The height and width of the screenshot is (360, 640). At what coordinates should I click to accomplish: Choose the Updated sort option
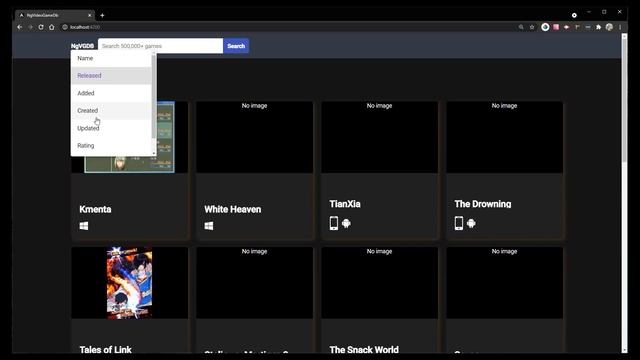click(111, 128)
